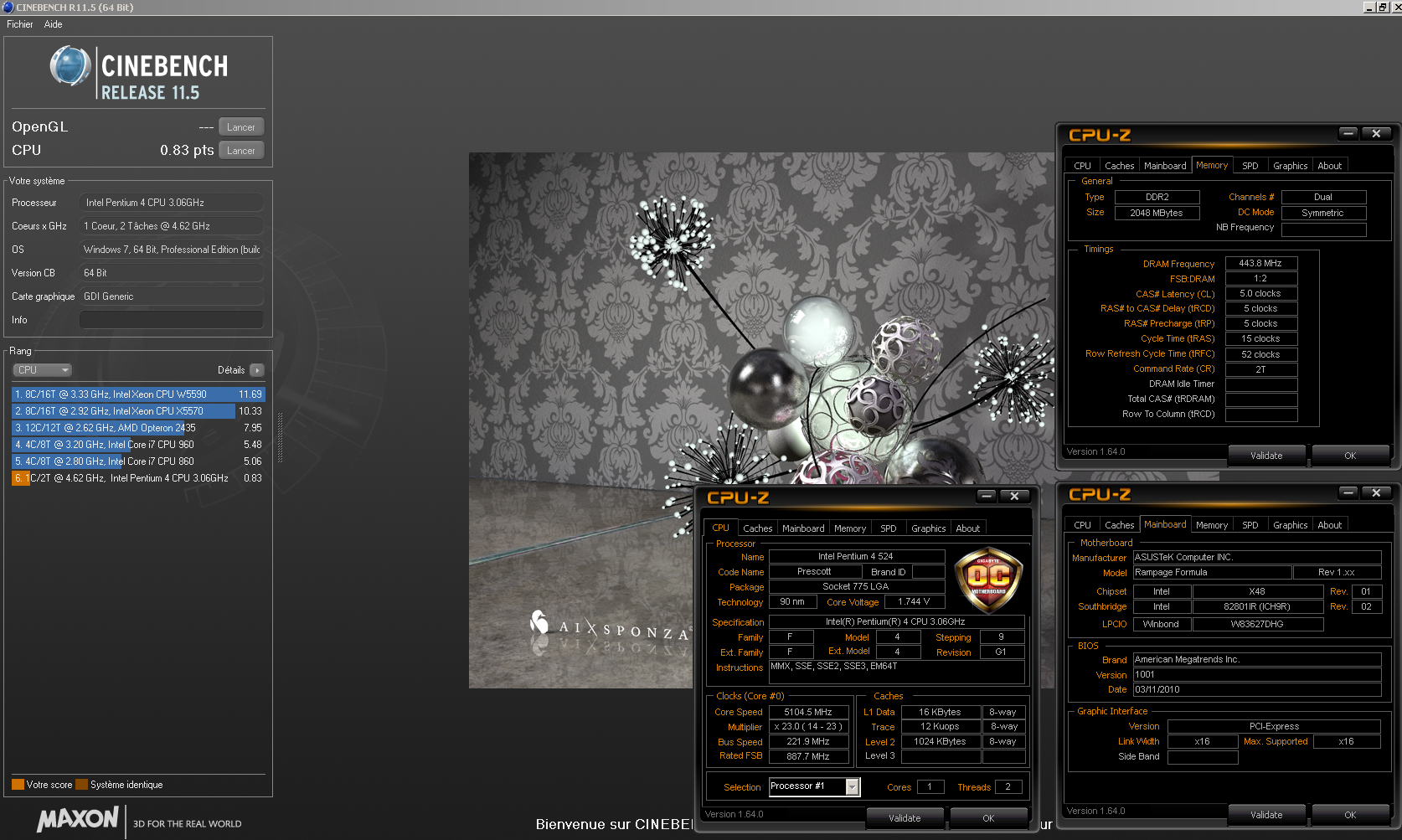Switch to Caches tab in CPU-Z Memory window

click(1119, 166)
